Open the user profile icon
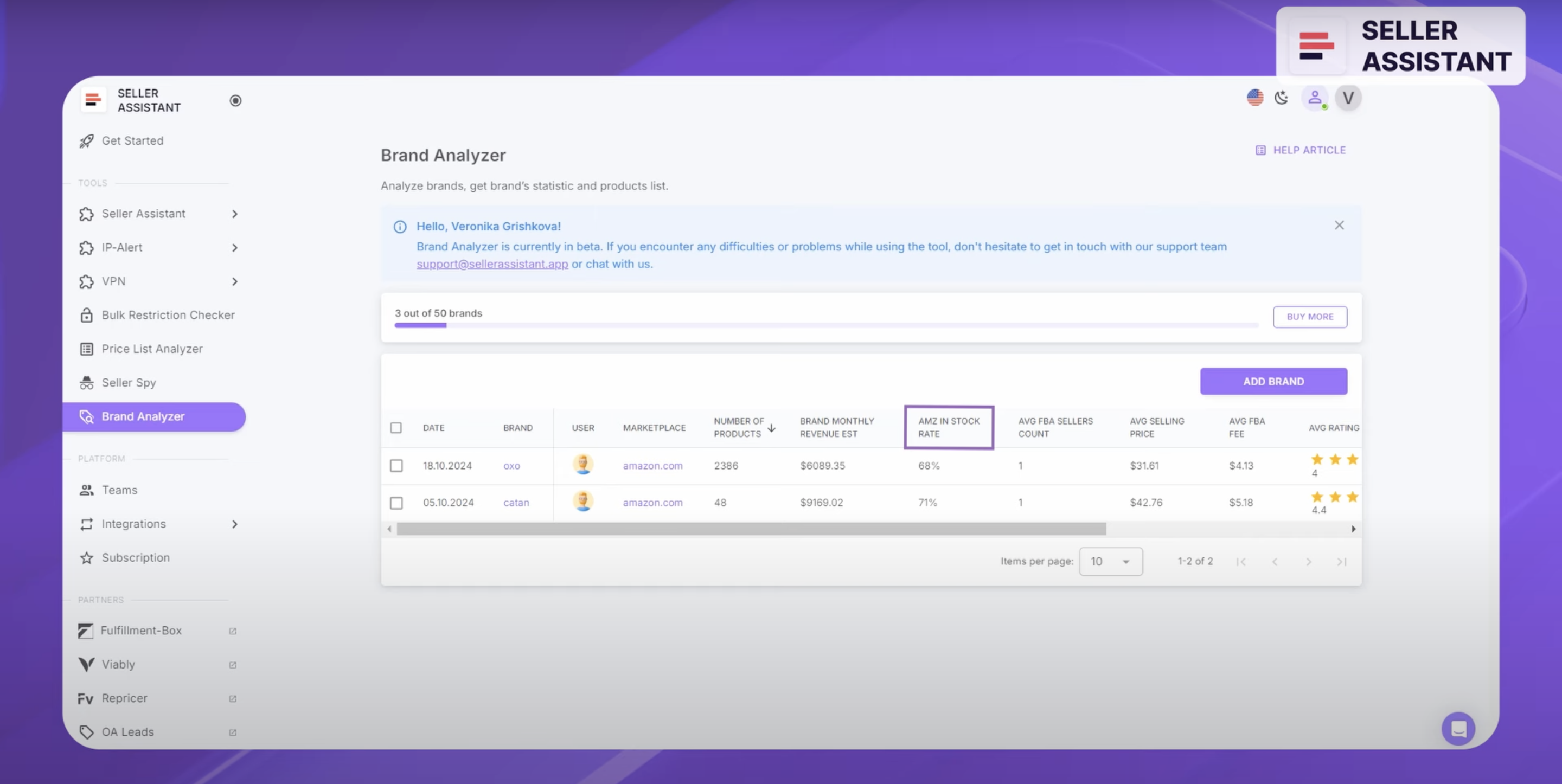 pyautogui.click(x=1314, y=98)
